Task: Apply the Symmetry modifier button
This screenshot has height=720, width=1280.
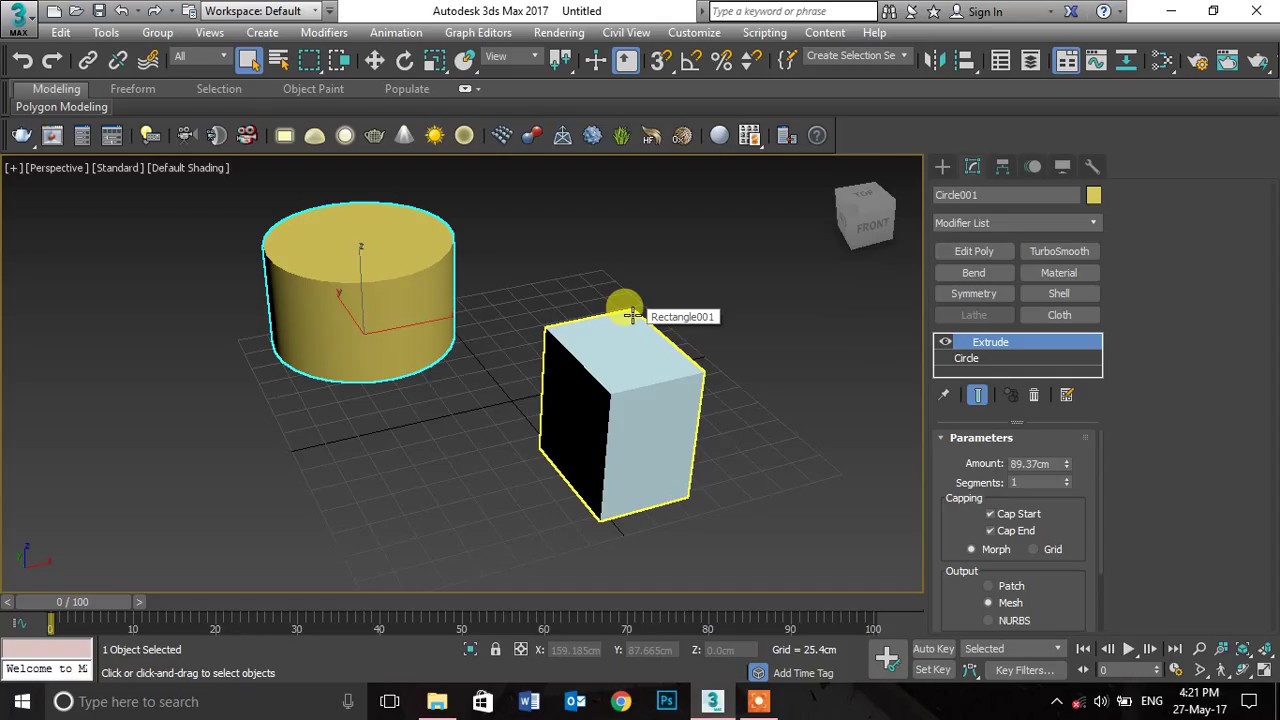Action: (974, 294)
